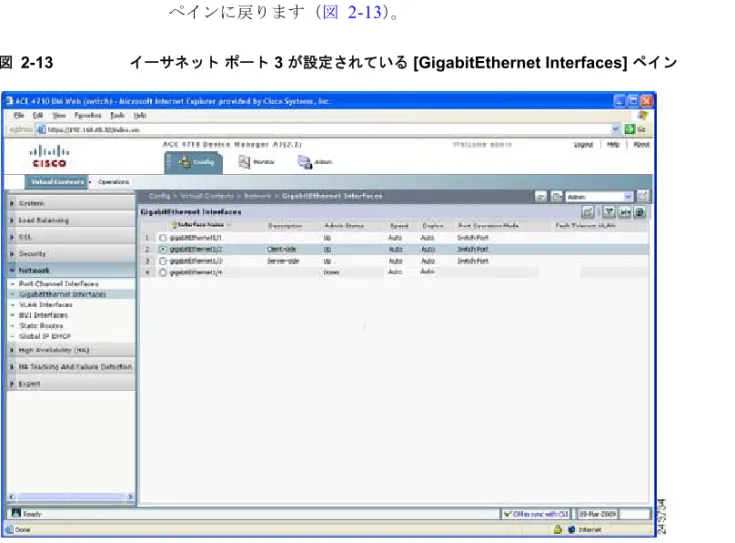
Task: Open the View menu
Action: click(x=59, y=115)
